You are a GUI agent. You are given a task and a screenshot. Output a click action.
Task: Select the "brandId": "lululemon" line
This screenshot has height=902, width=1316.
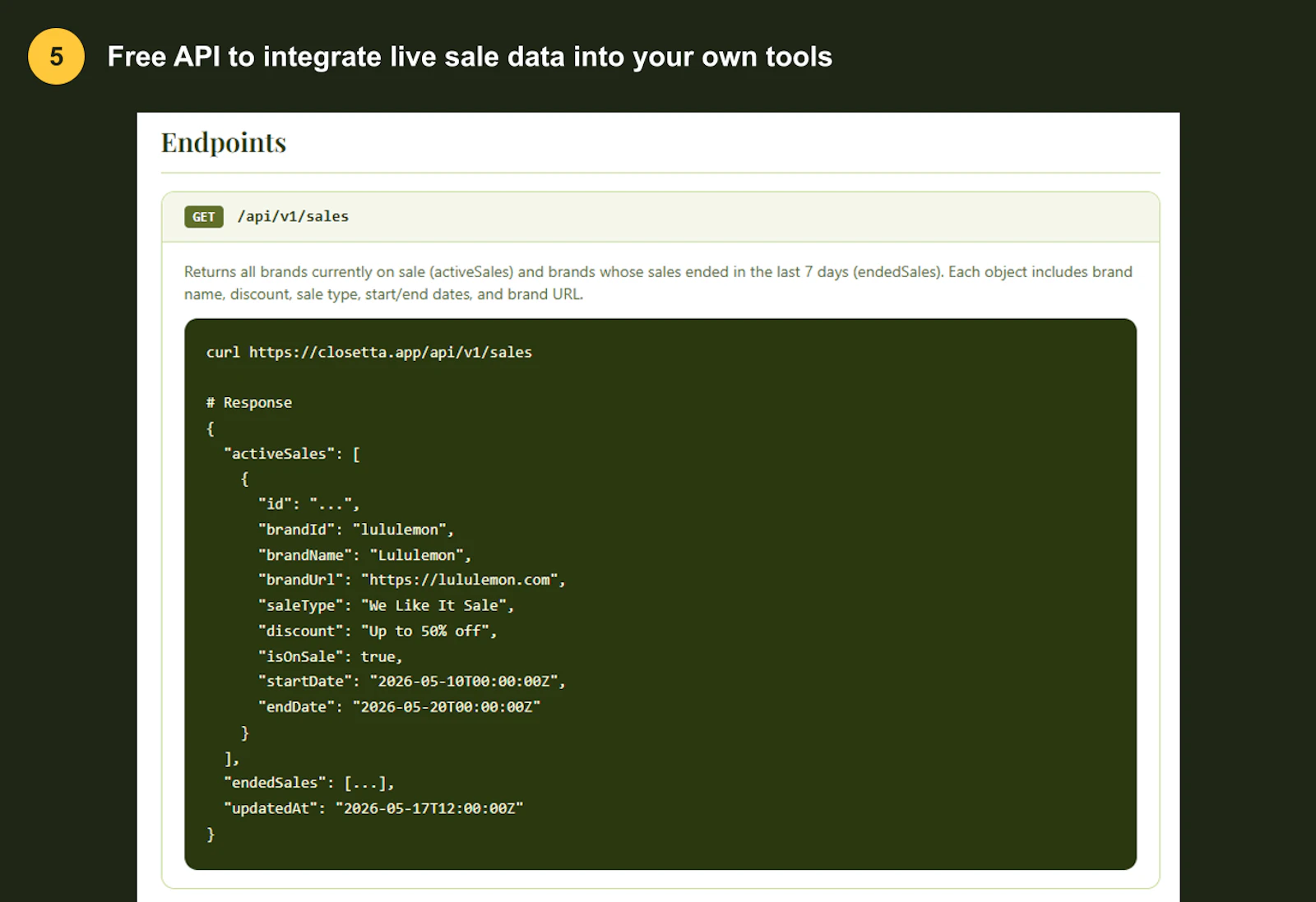(x=355, y=530)
